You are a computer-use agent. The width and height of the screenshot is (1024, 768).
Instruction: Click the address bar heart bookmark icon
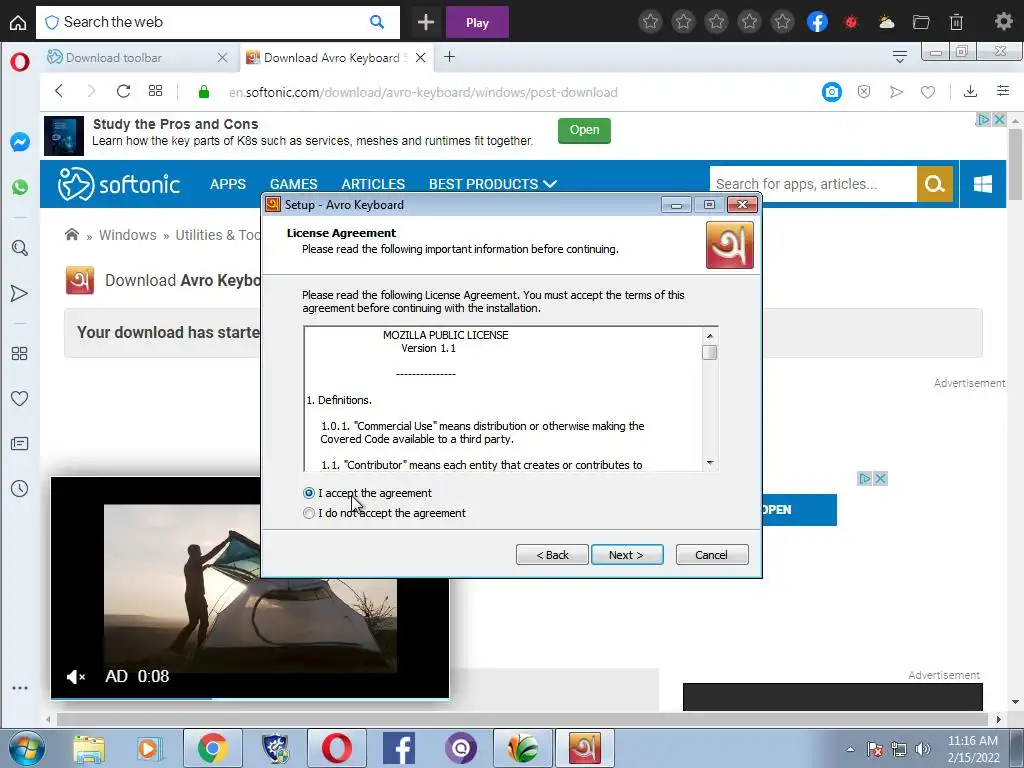928,92
